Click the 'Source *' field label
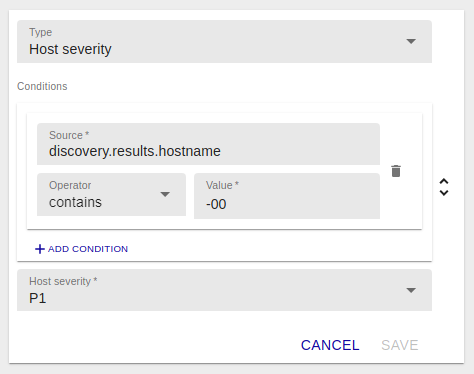 pos(69,135)
